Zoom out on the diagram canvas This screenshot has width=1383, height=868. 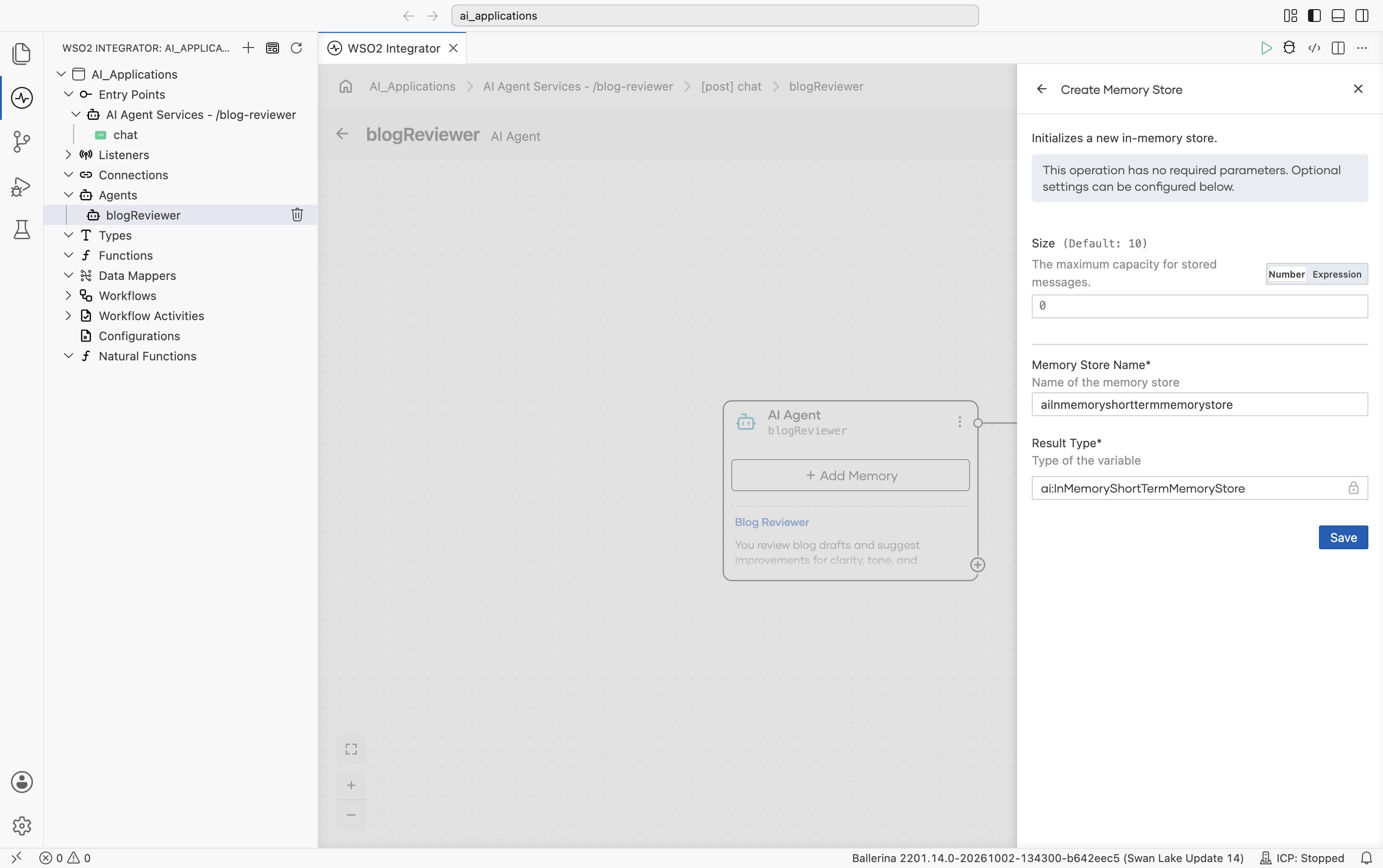(x=351, y=814)
